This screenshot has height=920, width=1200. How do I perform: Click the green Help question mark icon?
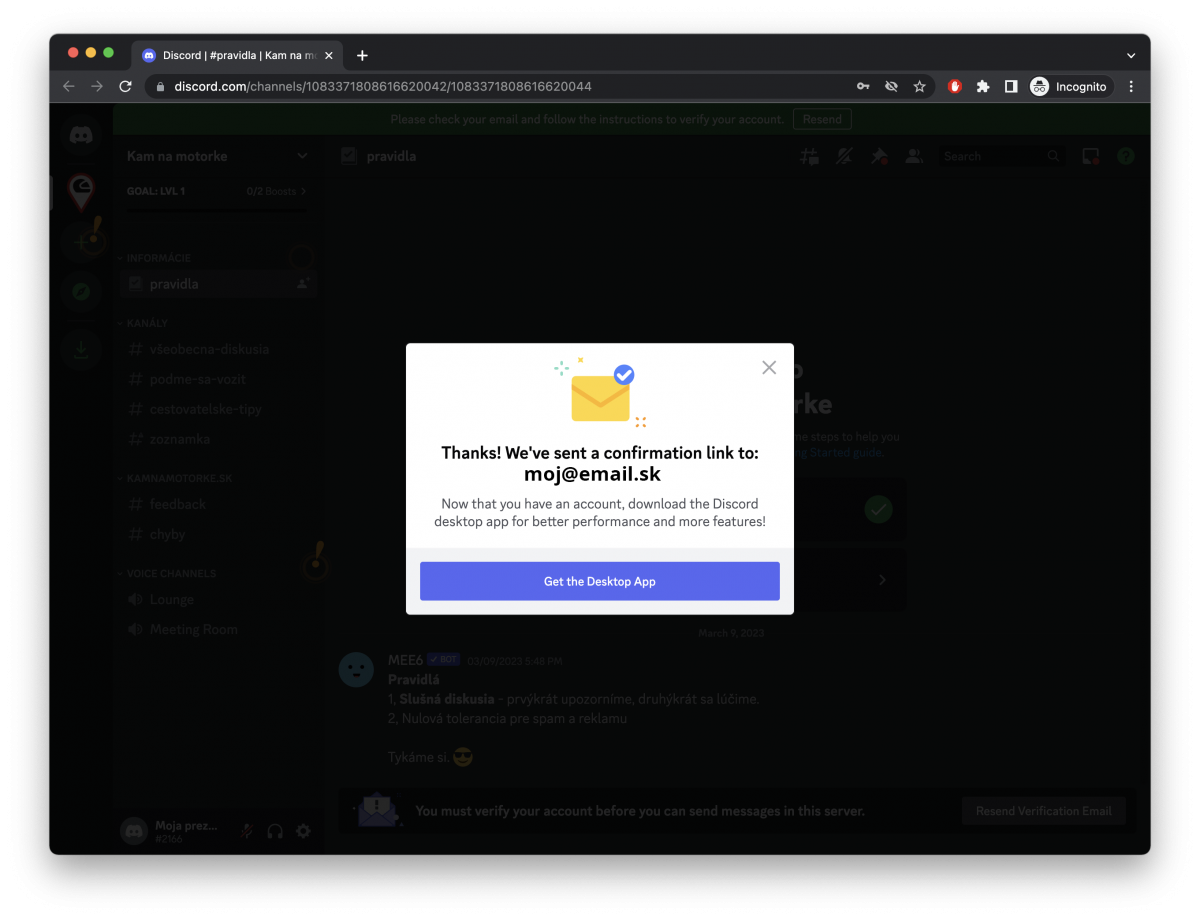pos(1126,156)
